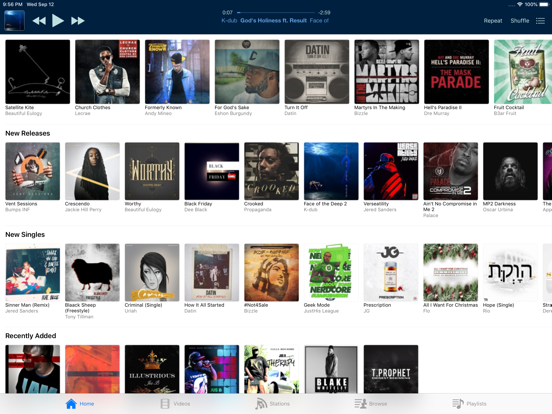552x414 pixels.
Task: Tap Dre Murray artist name
Action: [x=437, y=113]
